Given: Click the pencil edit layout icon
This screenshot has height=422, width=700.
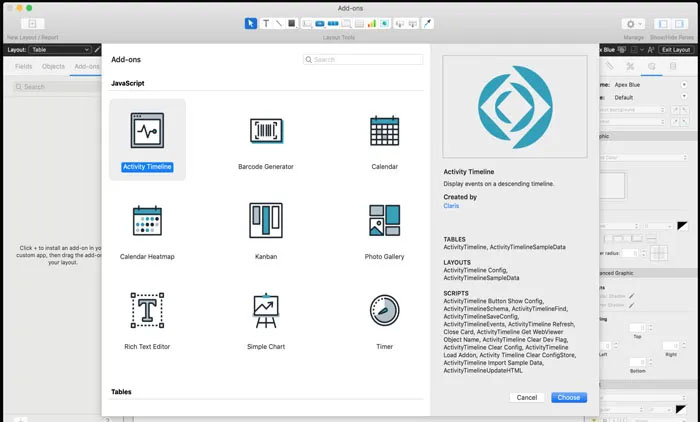Looking at the screenshot, I should tap(97, 50).
